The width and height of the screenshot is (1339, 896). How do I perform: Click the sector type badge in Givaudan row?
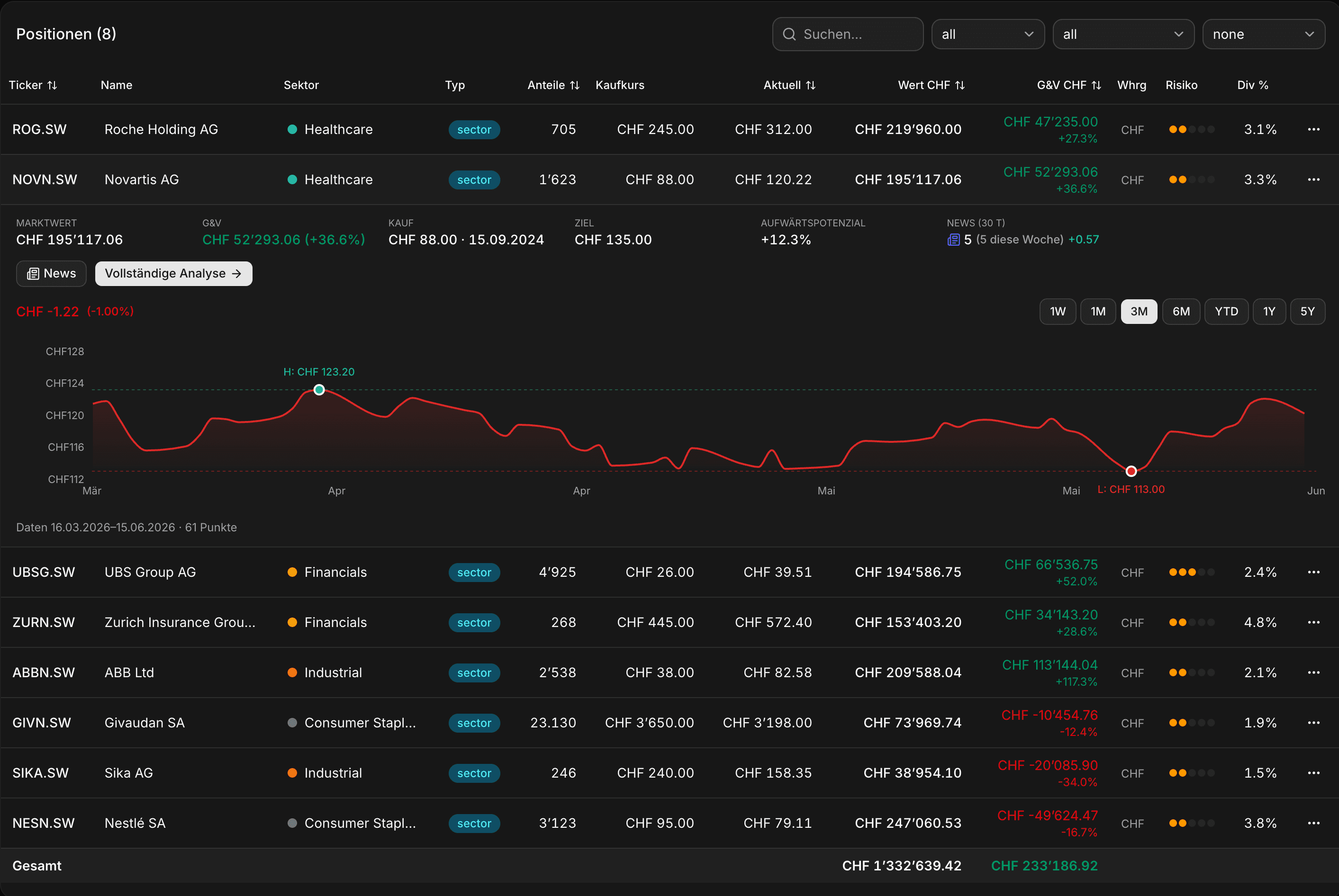coord(474,723)
